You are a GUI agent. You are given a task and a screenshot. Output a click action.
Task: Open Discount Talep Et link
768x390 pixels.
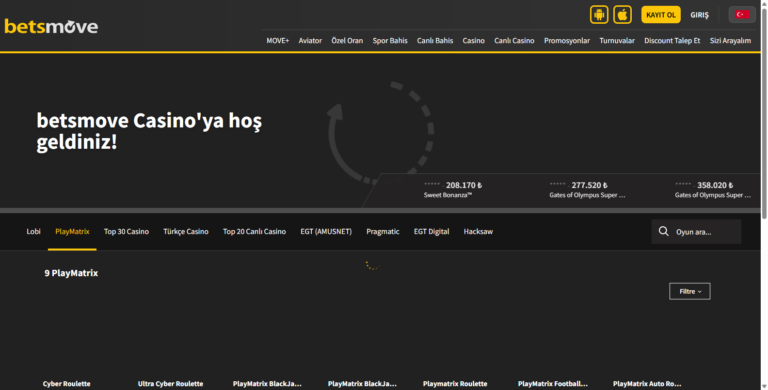click(672, 41)
